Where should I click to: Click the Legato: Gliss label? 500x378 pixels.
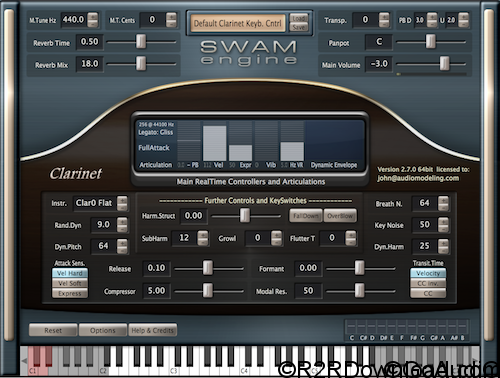[156, 132]
